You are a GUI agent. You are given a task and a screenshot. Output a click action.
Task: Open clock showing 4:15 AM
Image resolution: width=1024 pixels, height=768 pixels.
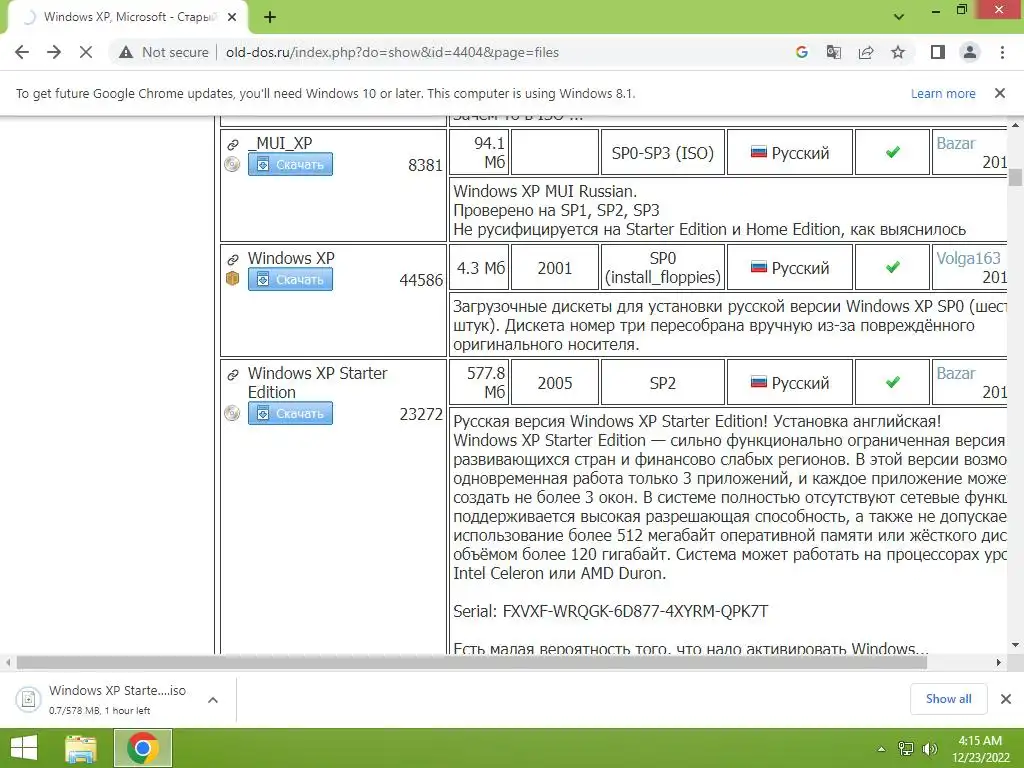click(x=980, y=749)
